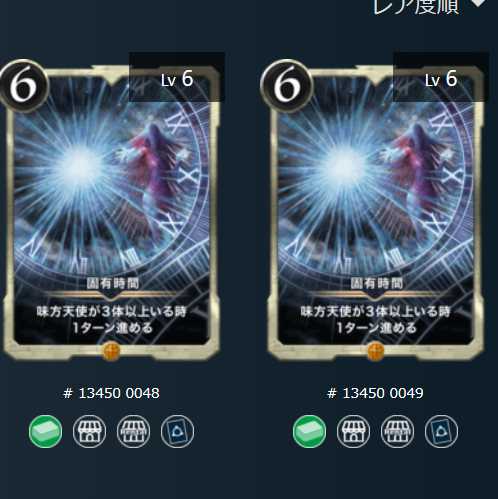
Task: Click the blue card icon under card 0049
Action: (441, 431)
